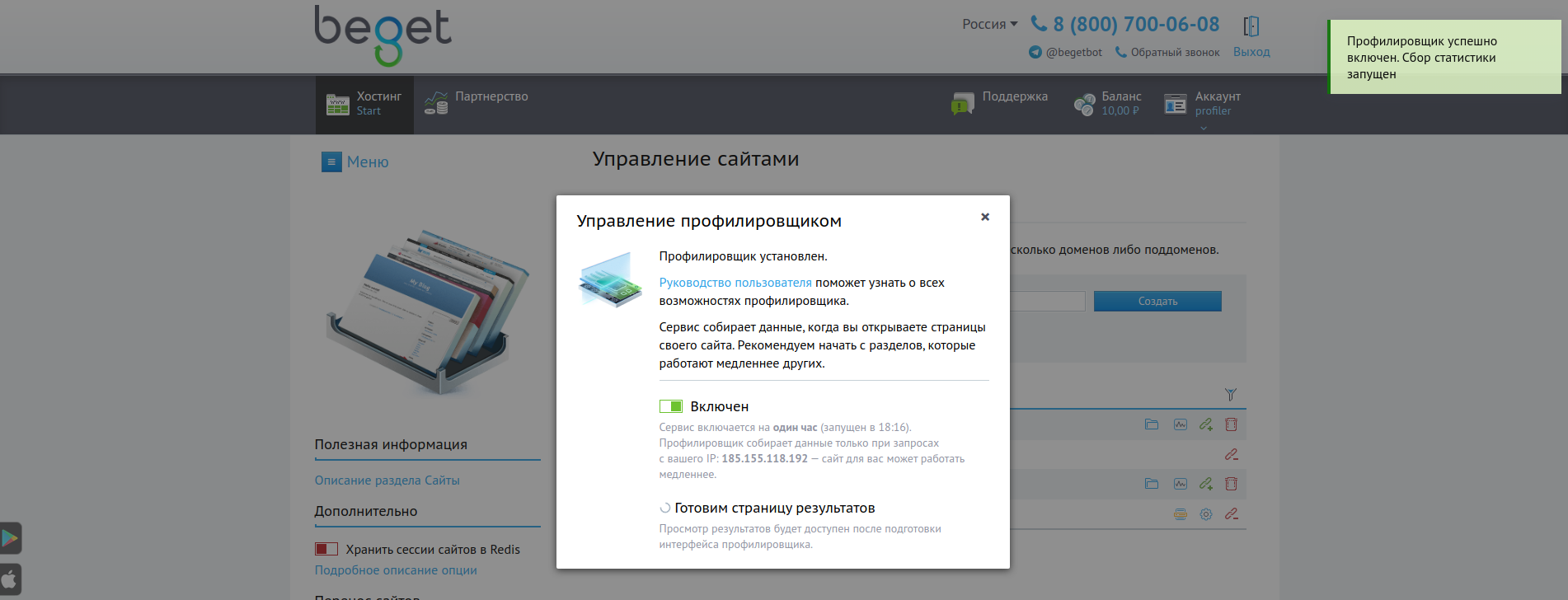Open the Хостинг Start tab
The width and height of the screenshot is (1568, 600).
click(x=364, y=104)
